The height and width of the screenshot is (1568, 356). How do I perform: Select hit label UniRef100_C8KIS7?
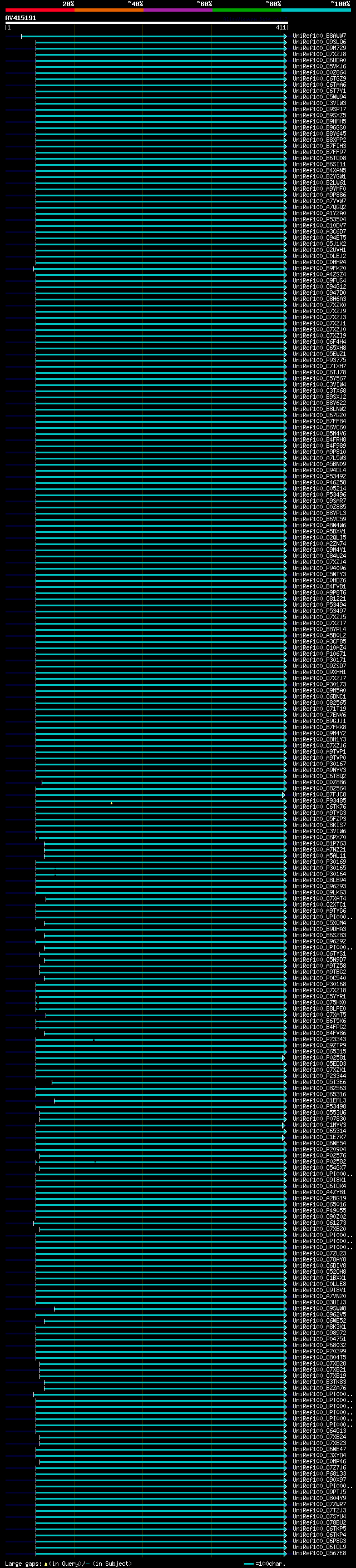coord(319,825)
